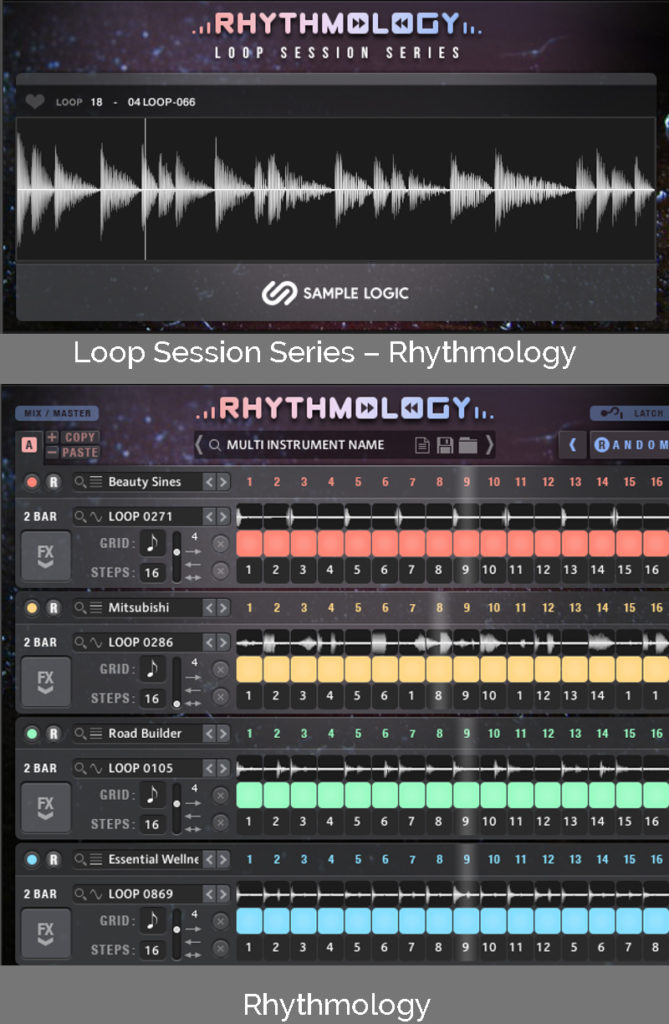Click STEPS value 16 for LOOP 0271
This screenshot has width=669, height=1024.
click(x=152, y=573)
